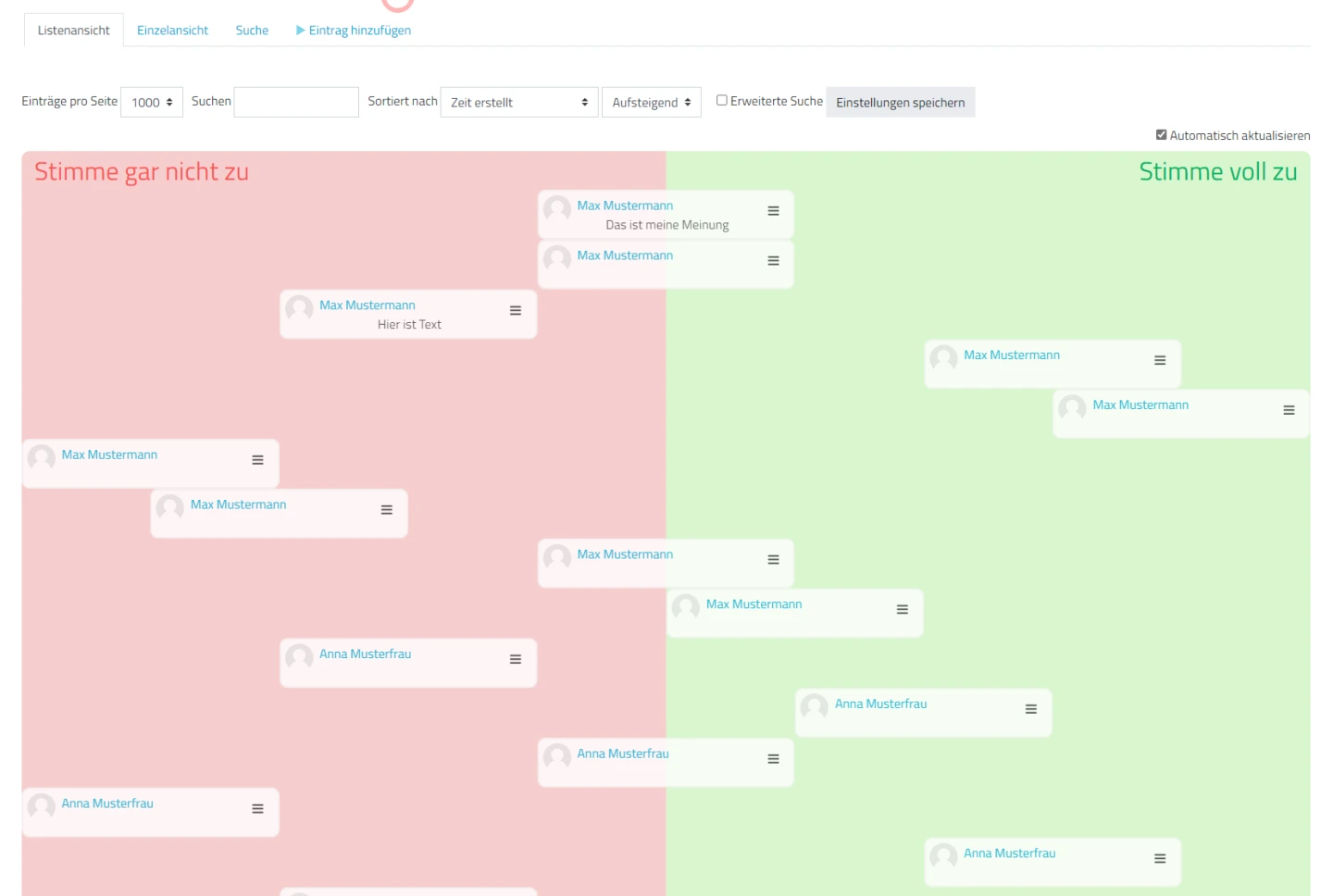
Task: Switch to the Einzelansicht tab
Action: tap(172, 31)
